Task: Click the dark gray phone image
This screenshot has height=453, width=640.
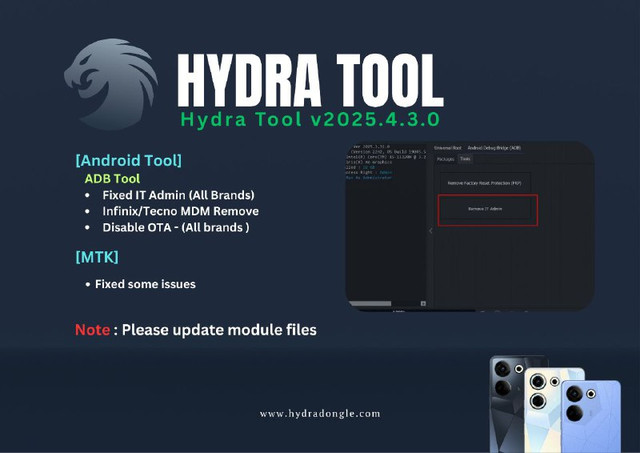Action: [508, 404]
